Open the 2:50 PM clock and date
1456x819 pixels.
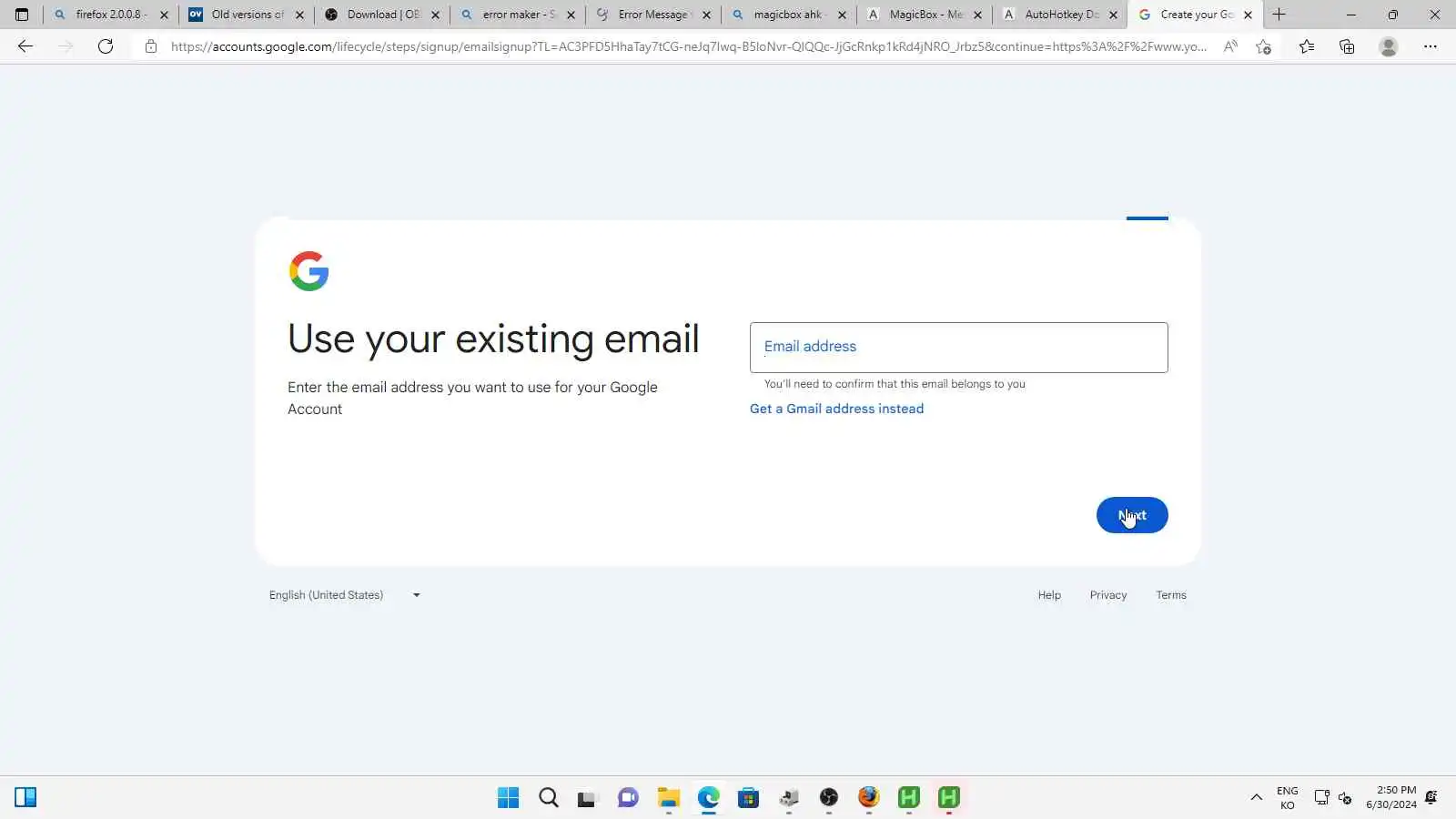[x=1390, y=798]
